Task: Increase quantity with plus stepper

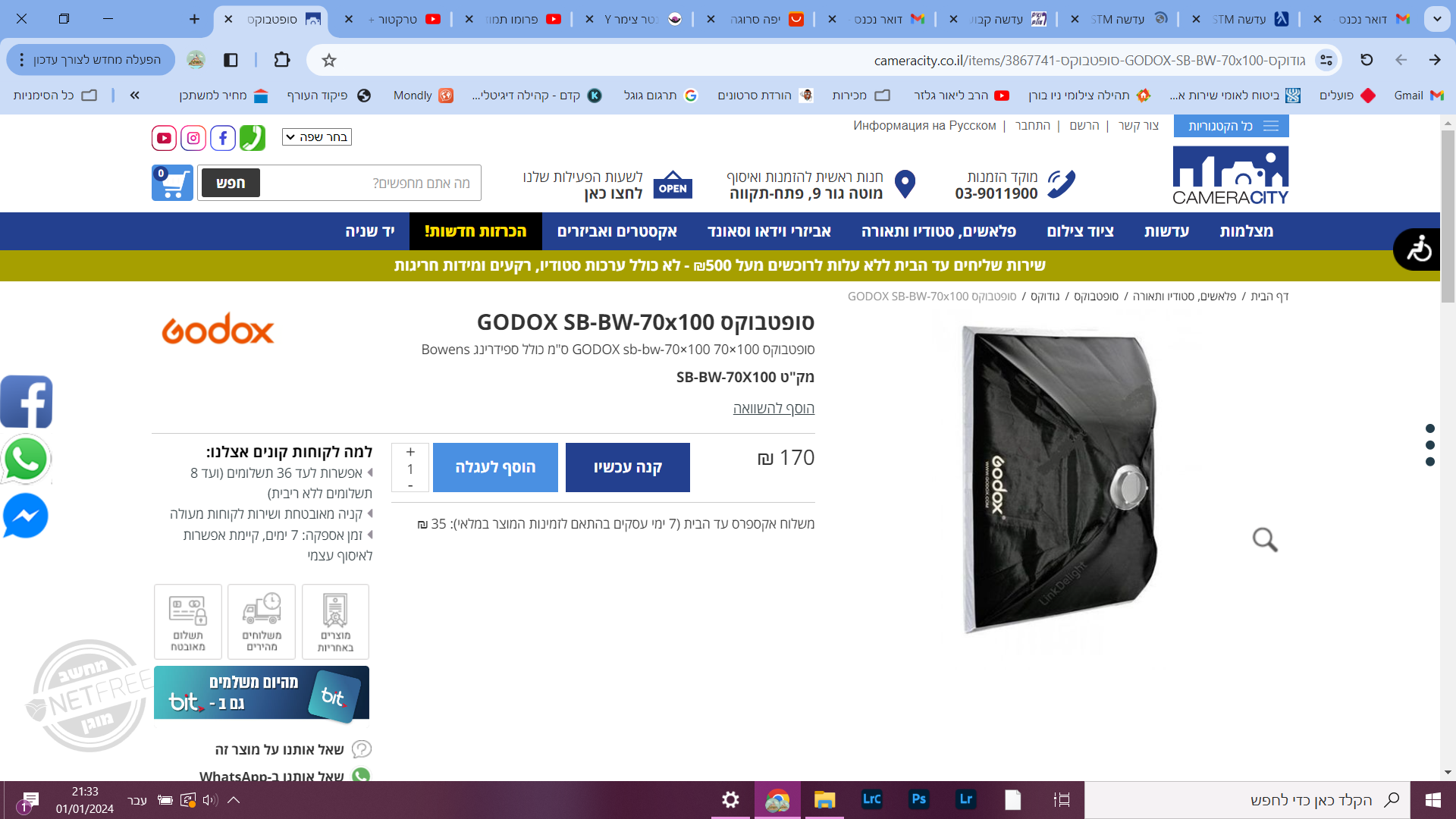Action: point(410,452)
